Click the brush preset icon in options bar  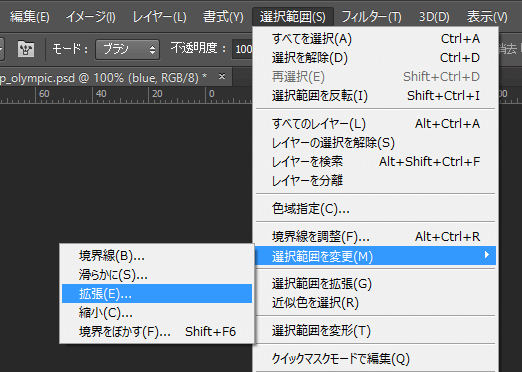point(26,49)
